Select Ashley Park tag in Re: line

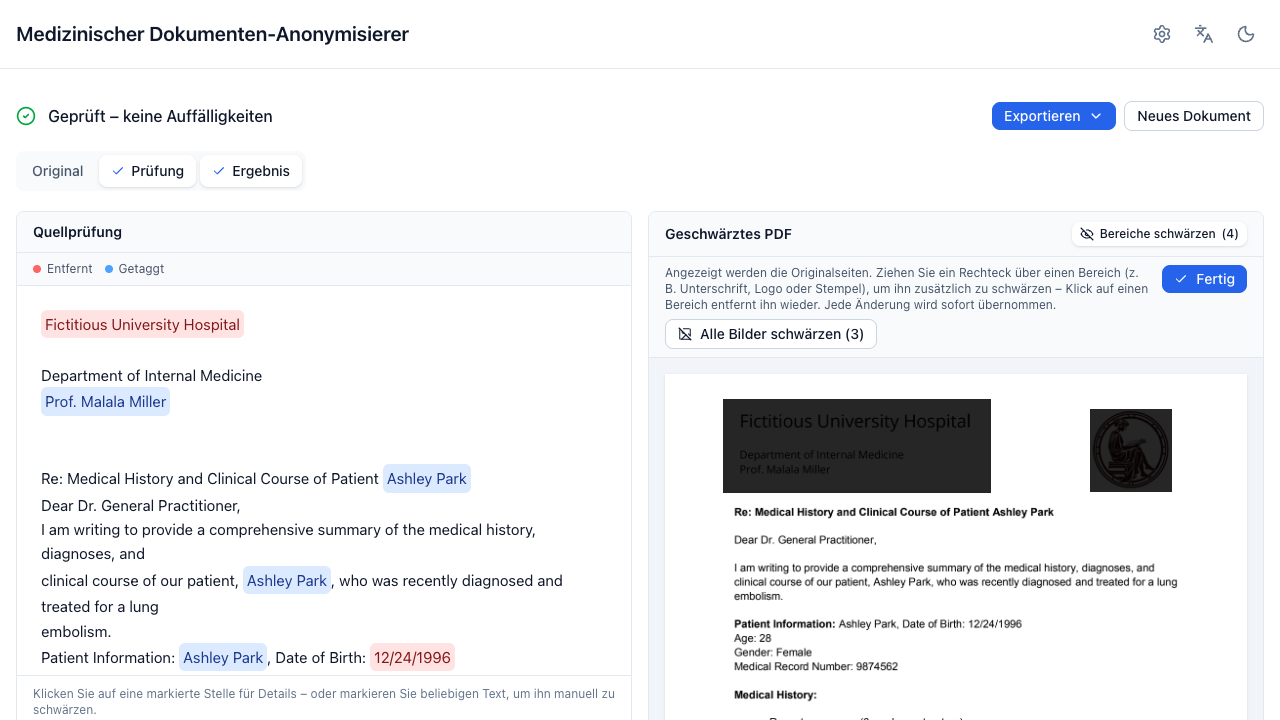(427, 479)
